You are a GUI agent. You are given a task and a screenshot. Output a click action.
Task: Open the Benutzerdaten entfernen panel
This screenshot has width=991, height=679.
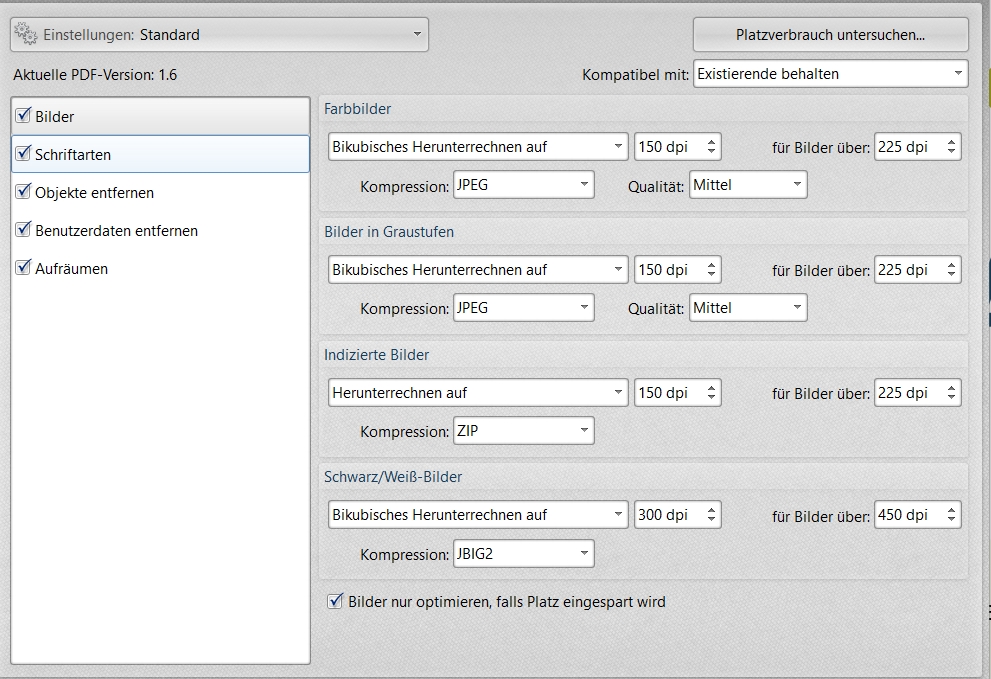(161, 230)
